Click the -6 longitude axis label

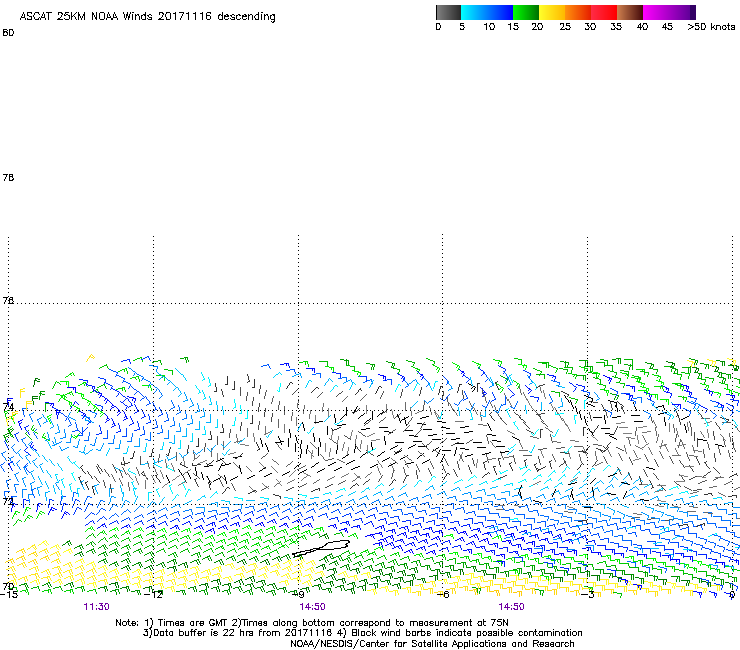(x=443, y=594)
